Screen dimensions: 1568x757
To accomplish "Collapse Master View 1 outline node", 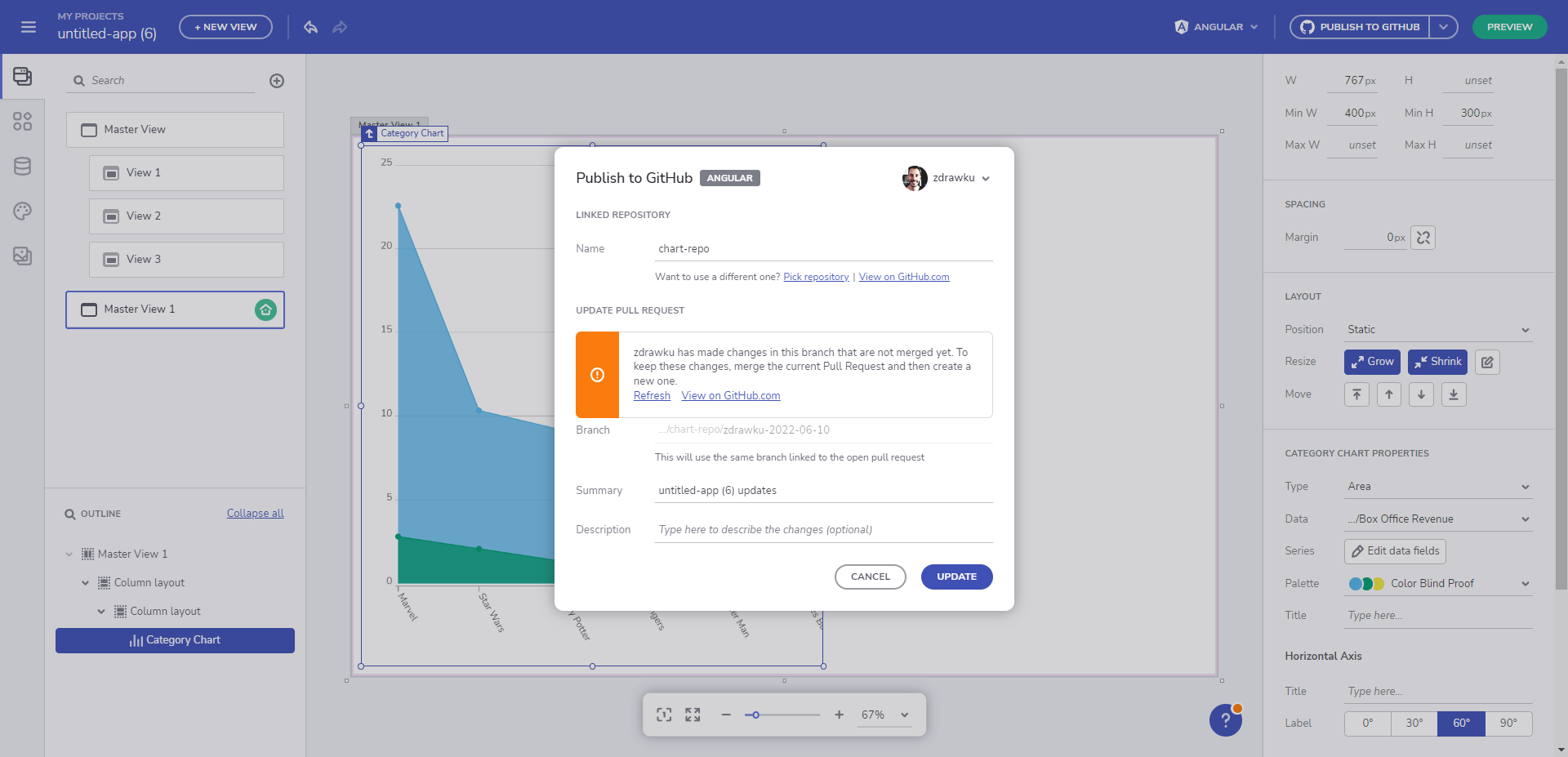I will pyautogui.click(x=69, y=554).
